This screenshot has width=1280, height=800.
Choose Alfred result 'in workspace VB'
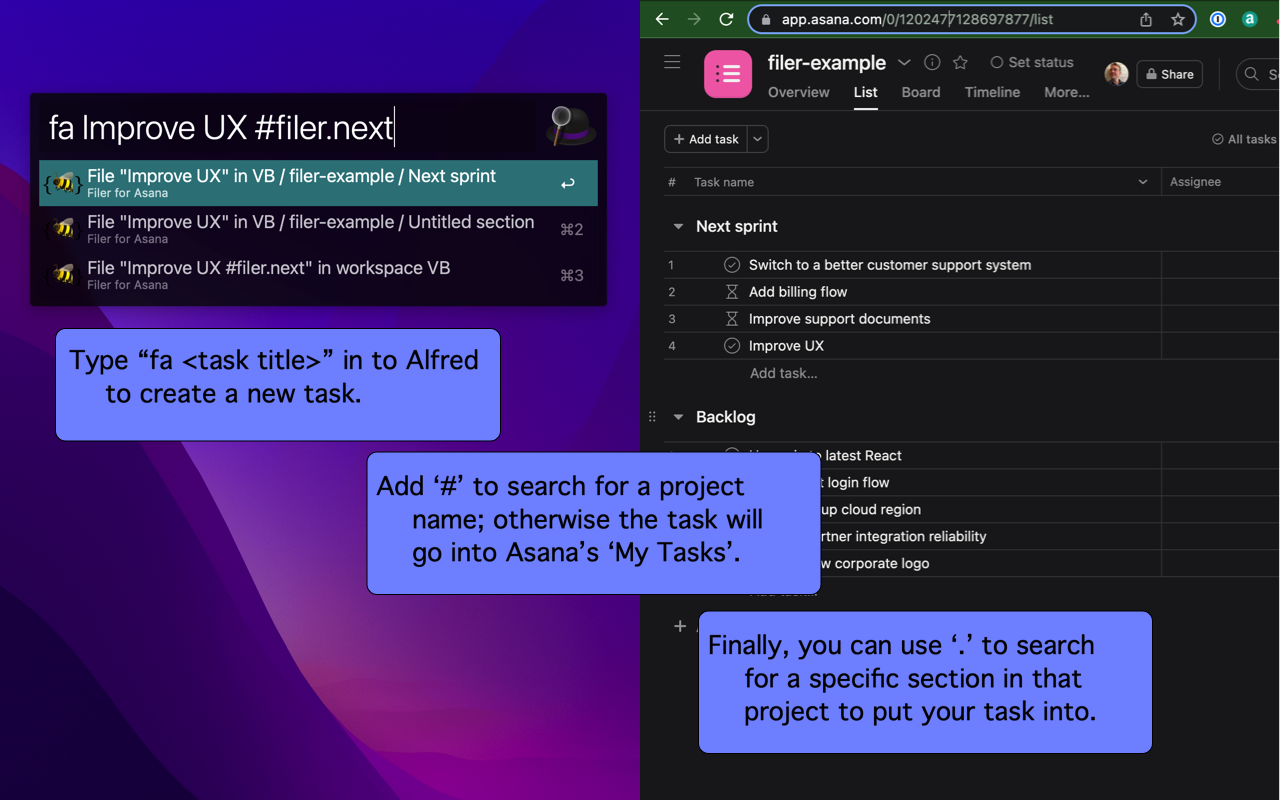[x=318, y=275]
